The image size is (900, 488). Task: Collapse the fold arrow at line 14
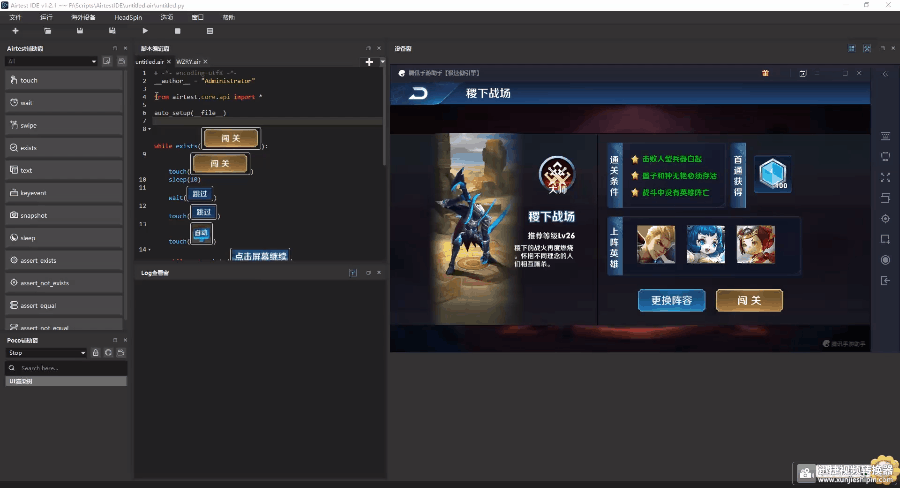pyautogui.click(x=150, y=250)
